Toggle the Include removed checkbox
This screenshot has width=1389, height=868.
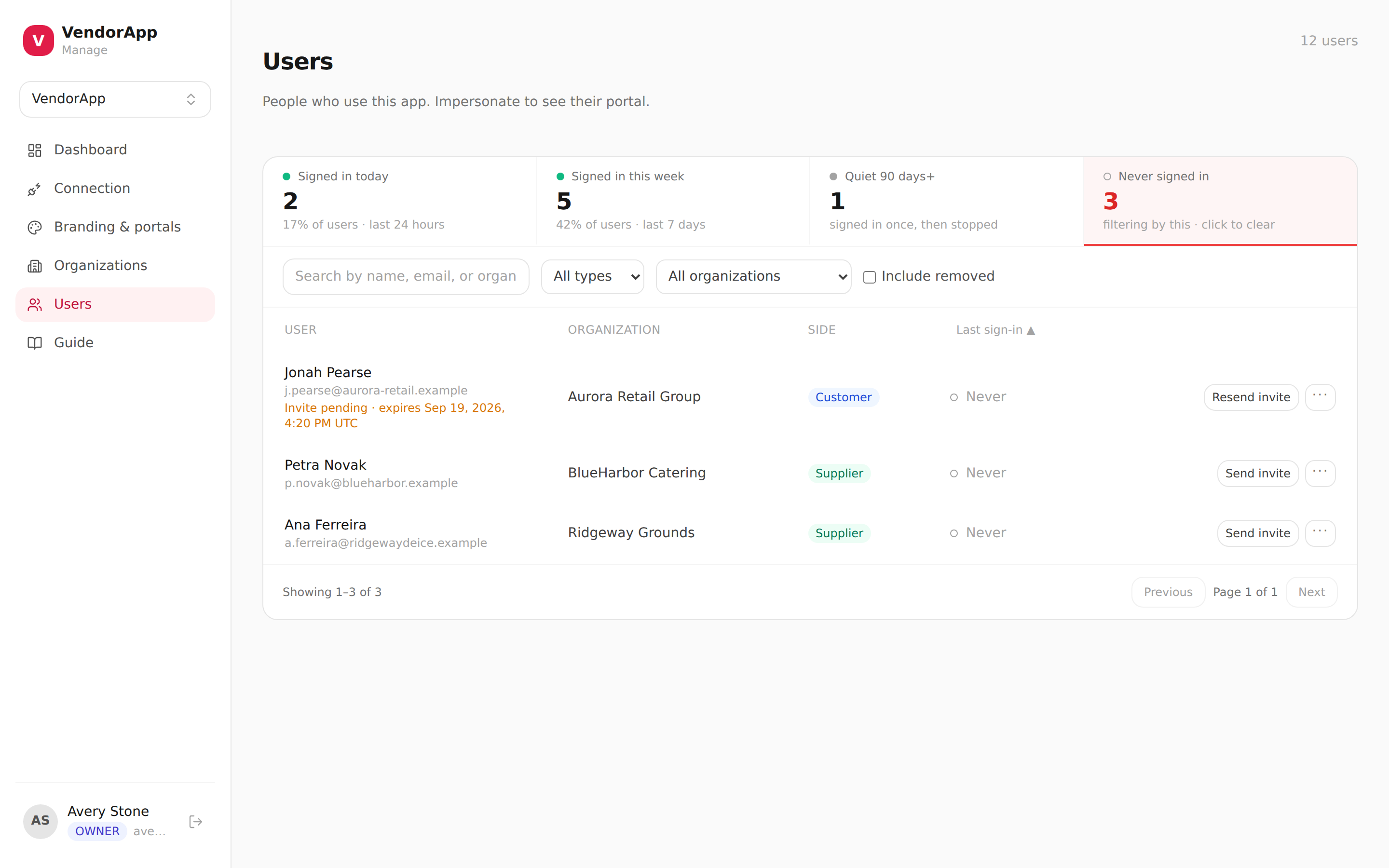[x=870, y=277]
